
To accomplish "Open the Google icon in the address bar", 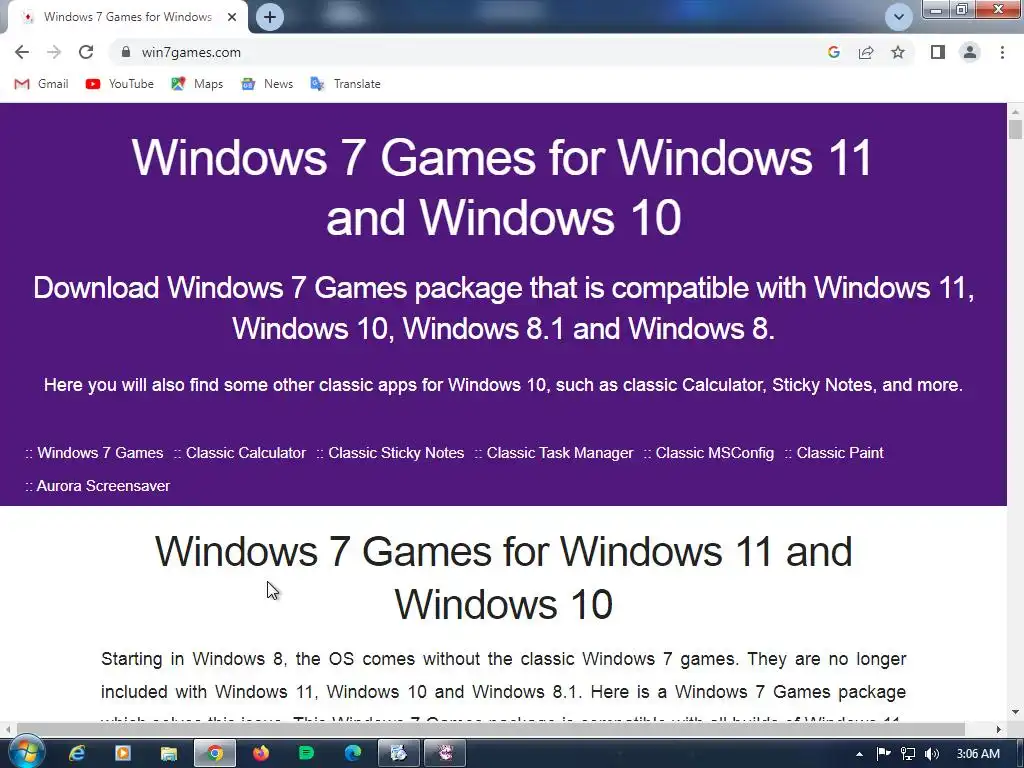I will click(x=833, y=52).
